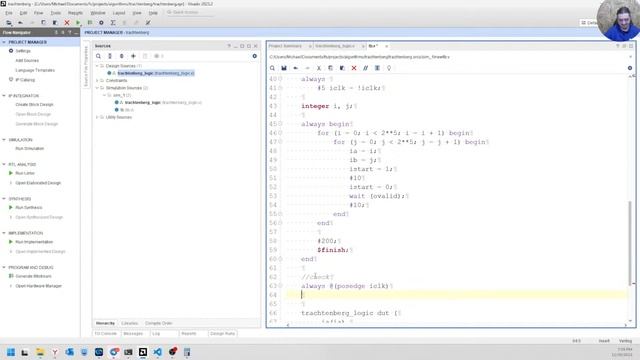
Task: Search in the Sources panel magnifier icon
Action: click(98, 56)
